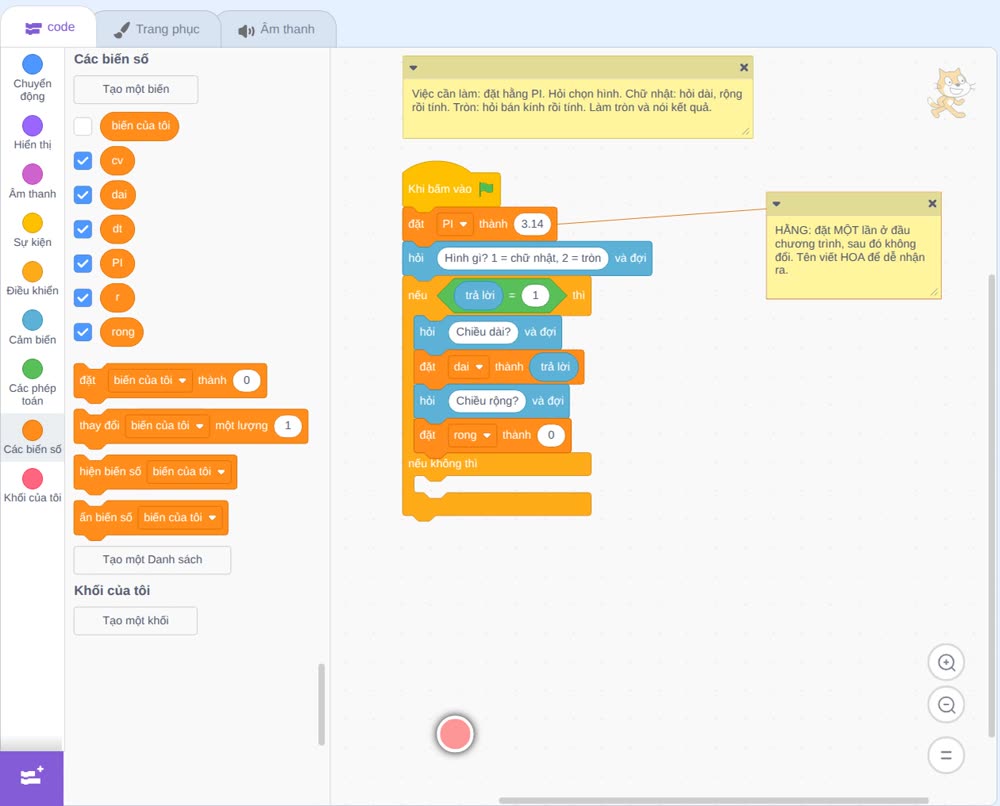Switch to the Trang phục tab
Image resolution: width=1000 pixels, height=806 pixels.
pyautogui.click(x=158, y=29)
